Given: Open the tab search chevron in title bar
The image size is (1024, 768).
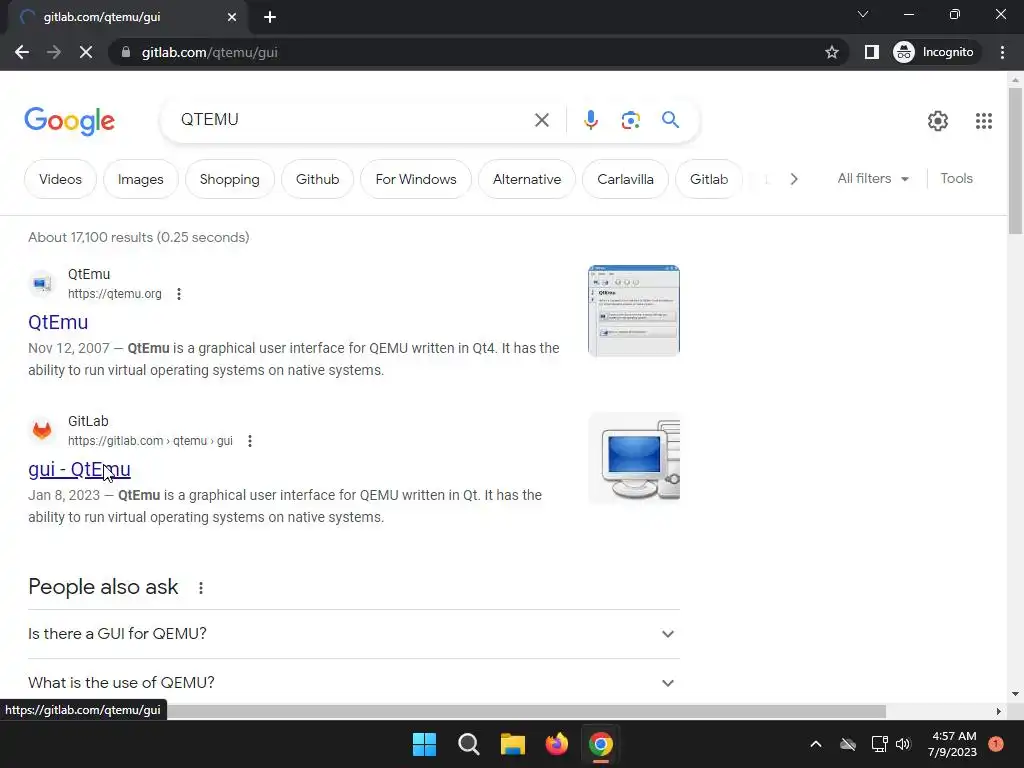Looking at the screenshot, I should [863, 14].
